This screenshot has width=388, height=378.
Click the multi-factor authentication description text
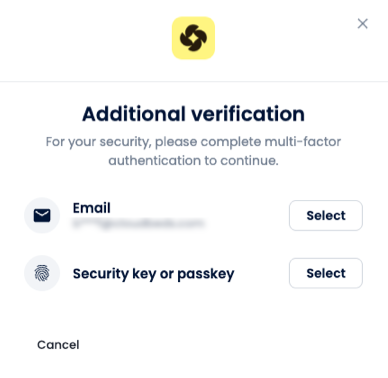click(x=193, y=151)
